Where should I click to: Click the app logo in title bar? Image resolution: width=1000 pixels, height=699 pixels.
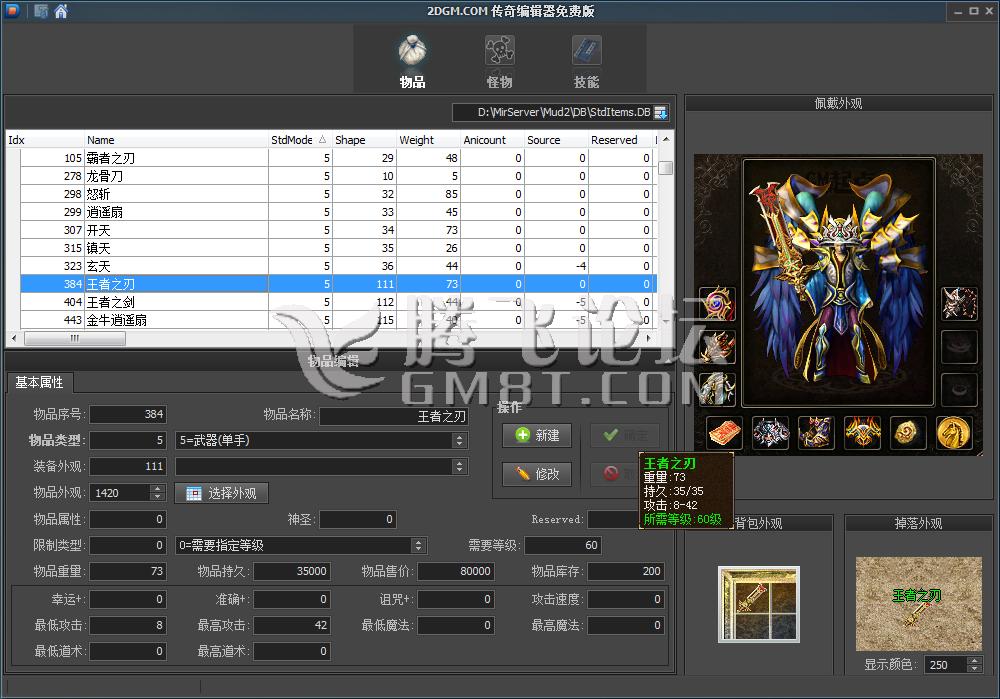point(12,11)
